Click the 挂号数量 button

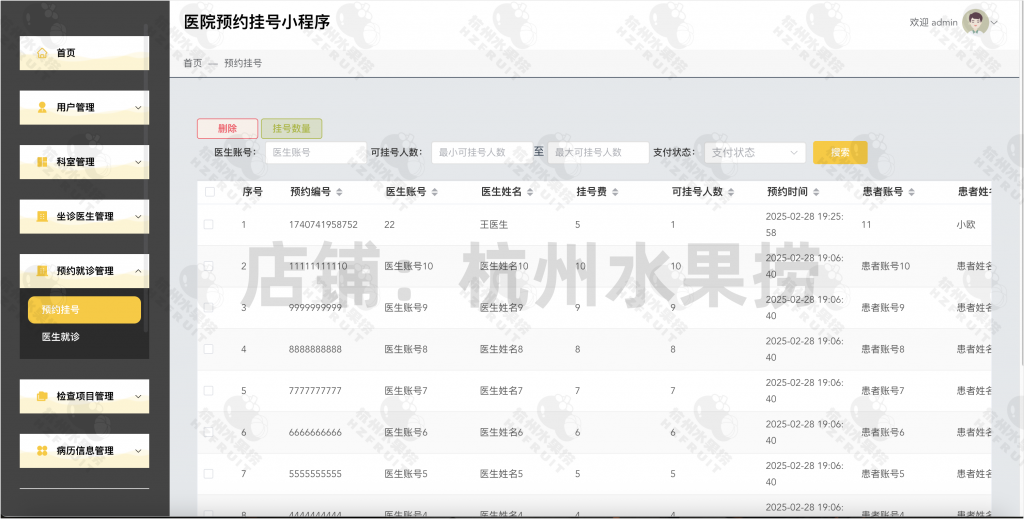click(291, 129)
